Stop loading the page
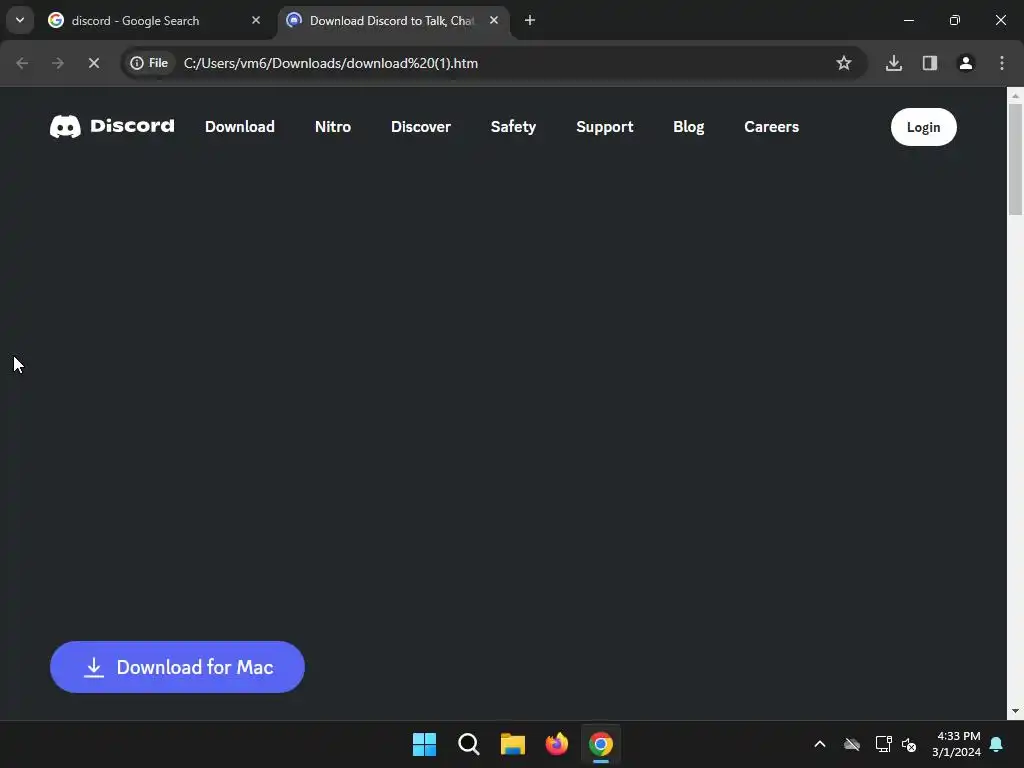The height and width of the screenshot is (768, 1024). click(x=93, y=63)
